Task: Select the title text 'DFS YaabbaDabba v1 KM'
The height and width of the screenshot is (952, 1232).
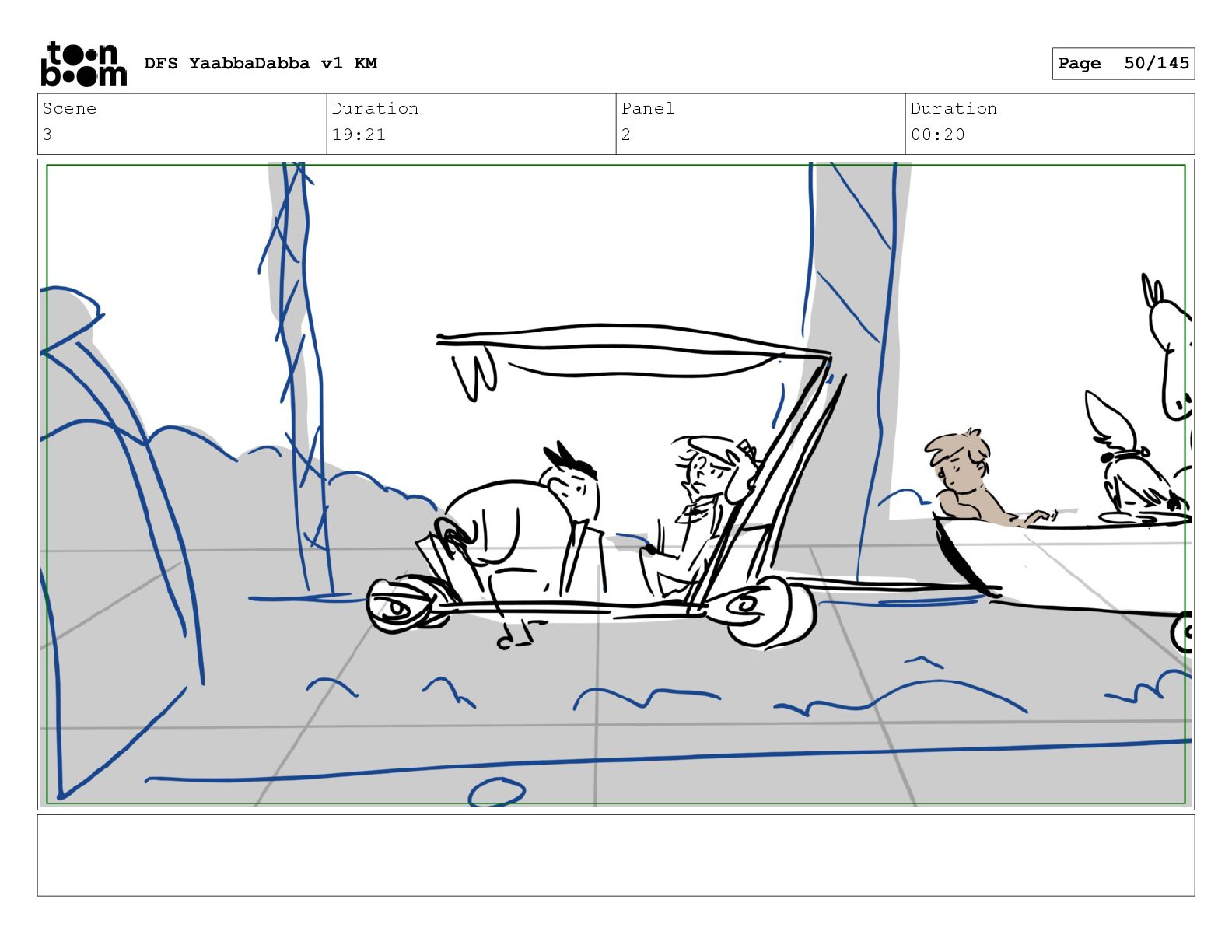Action: tap(261, 63)
